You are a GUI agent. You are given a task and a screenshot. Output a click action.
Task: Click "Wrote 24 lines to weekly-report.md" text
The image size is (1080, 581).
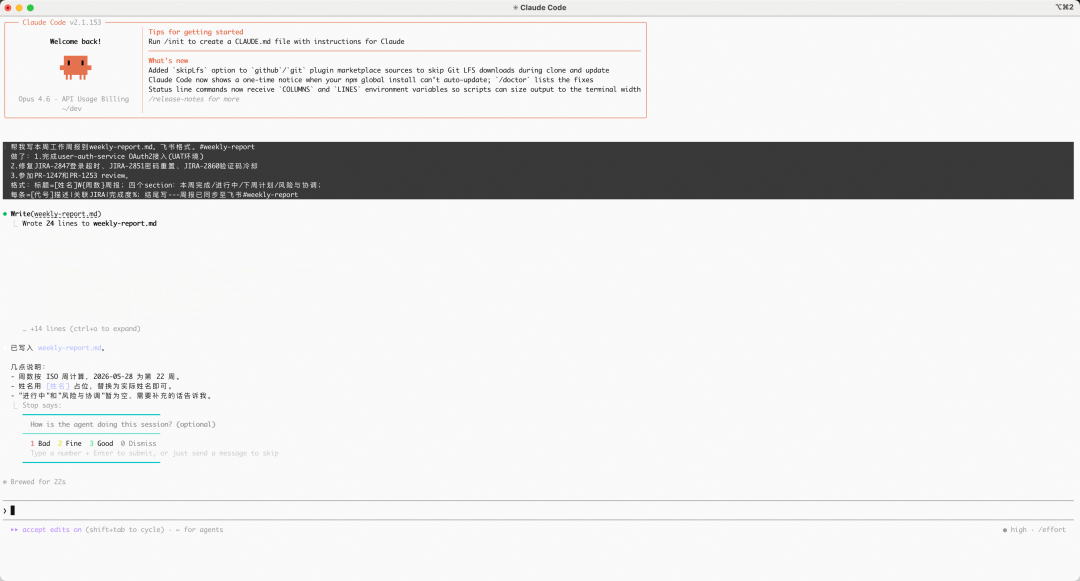[x=90, y=224]
